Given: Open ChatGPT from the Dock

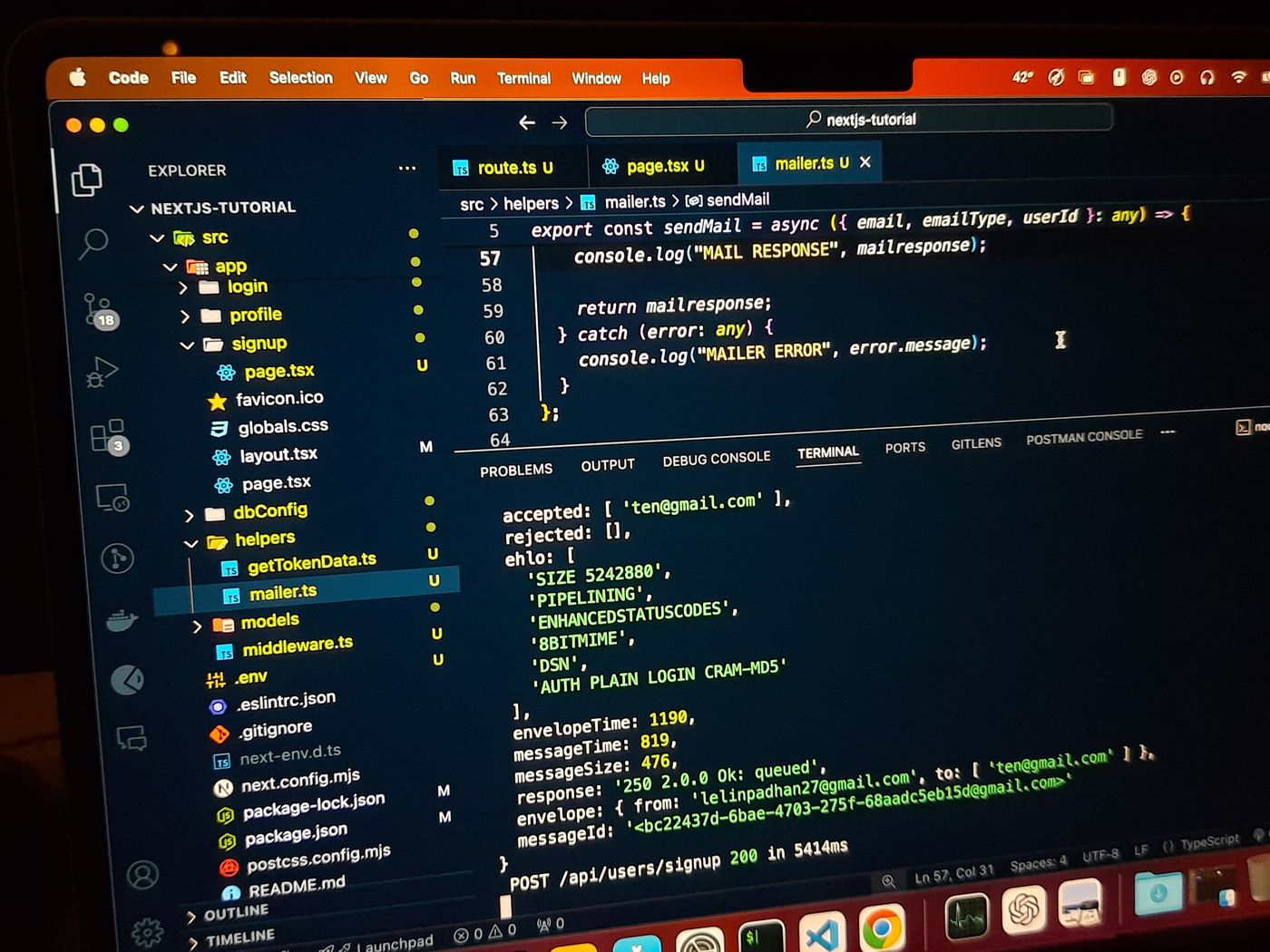Looking at the screenshot, I should point(1024,908).
